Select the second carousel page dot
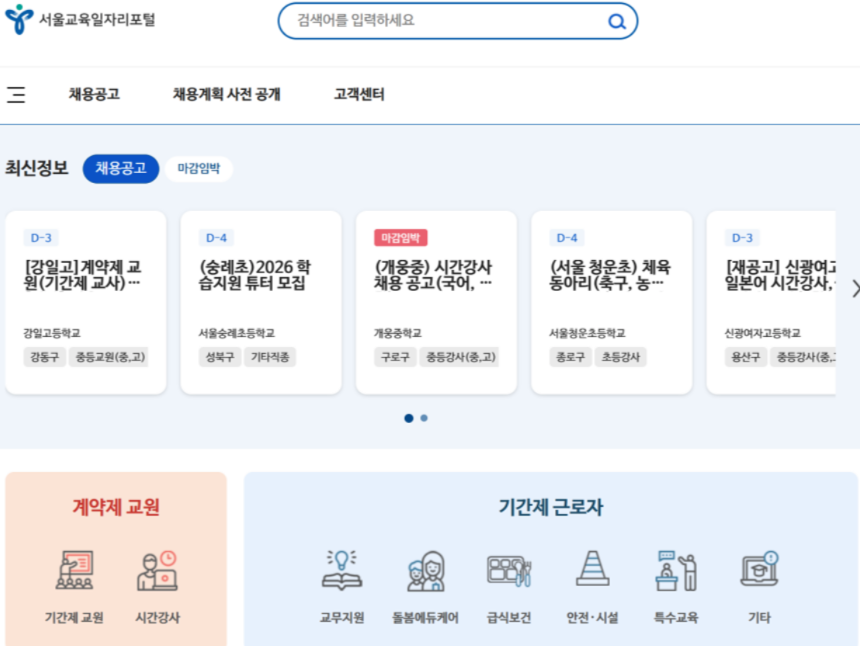Image resolution: width=860 pixels, height=646 pixels. pos(424,418)
